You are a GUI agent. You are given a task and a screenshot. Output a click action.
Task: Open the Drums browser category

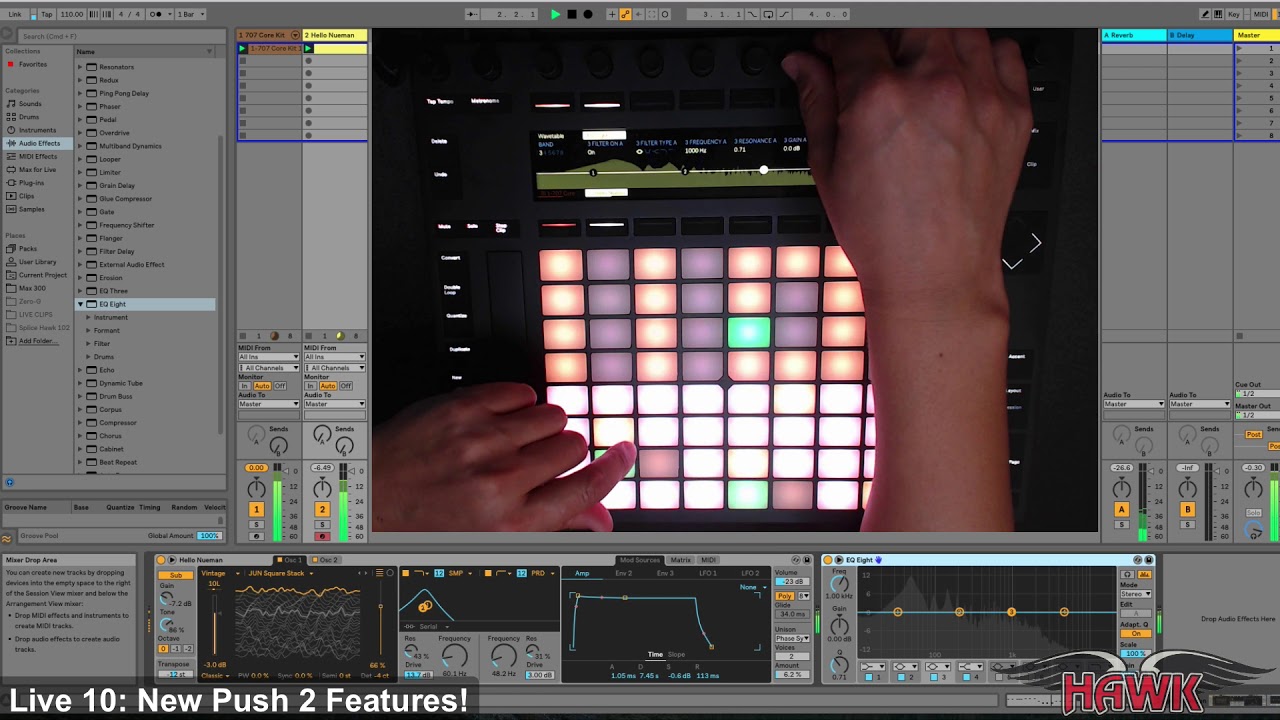tap(29, 117)
